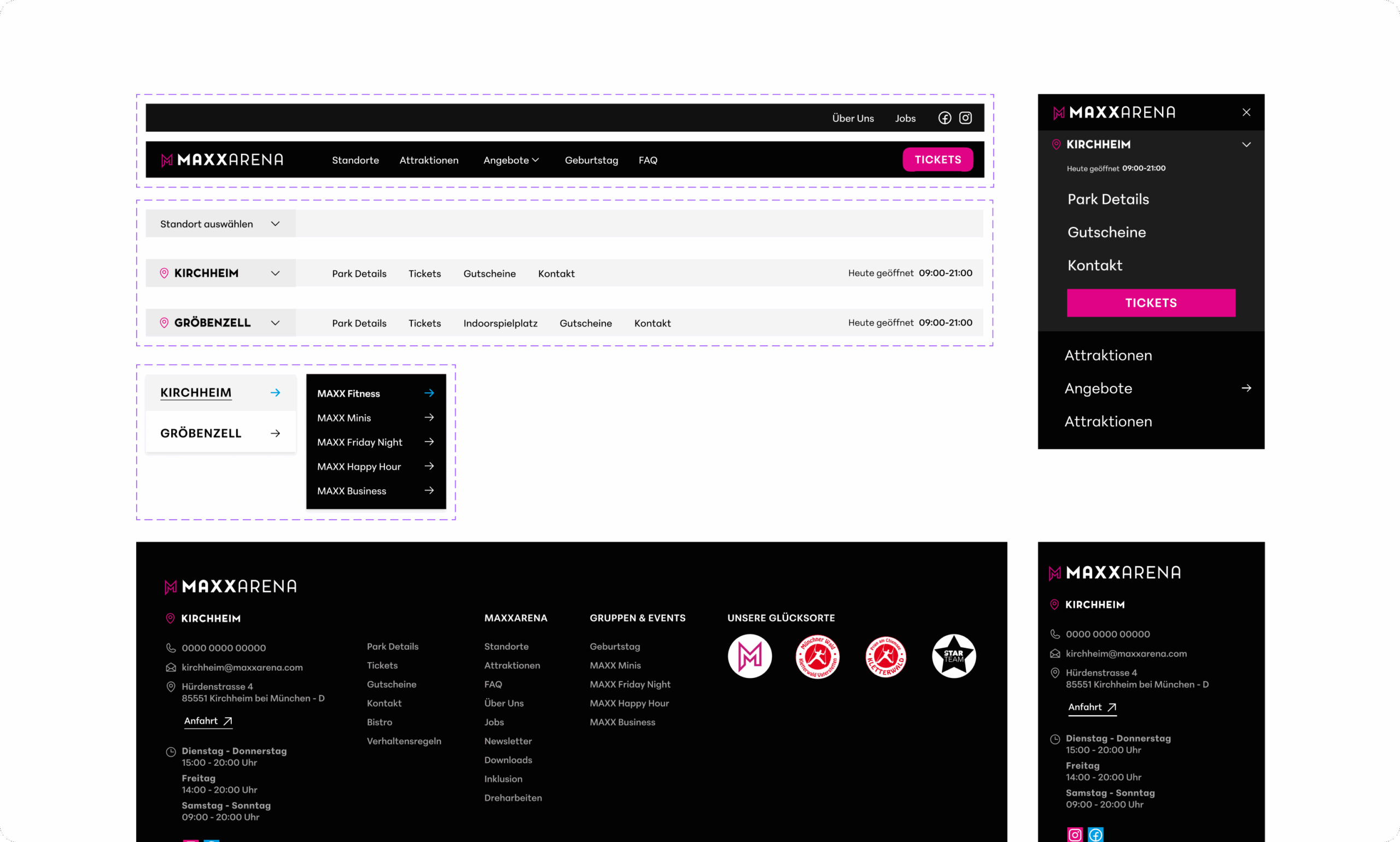Image resolution: width=1400 pixels, height=842 pixels.
Task: Click phone icon in desktop footer contact
Action: click(x=171, y=648)
